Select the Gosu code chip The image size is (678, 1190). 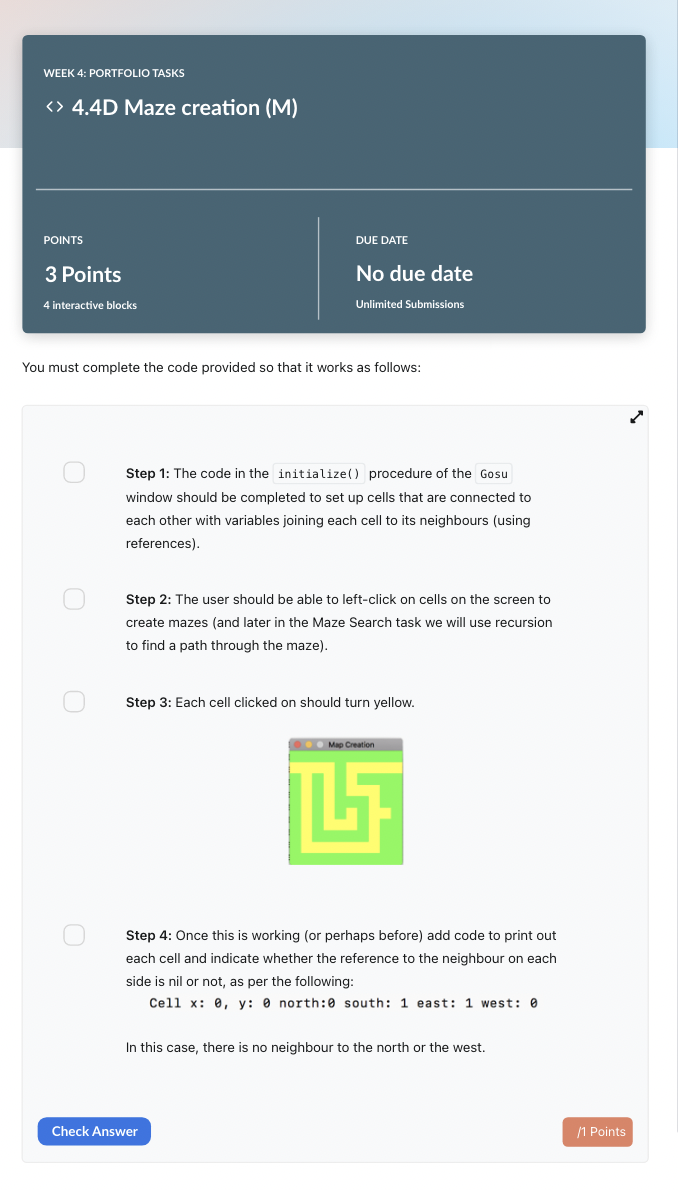(494, 474)
